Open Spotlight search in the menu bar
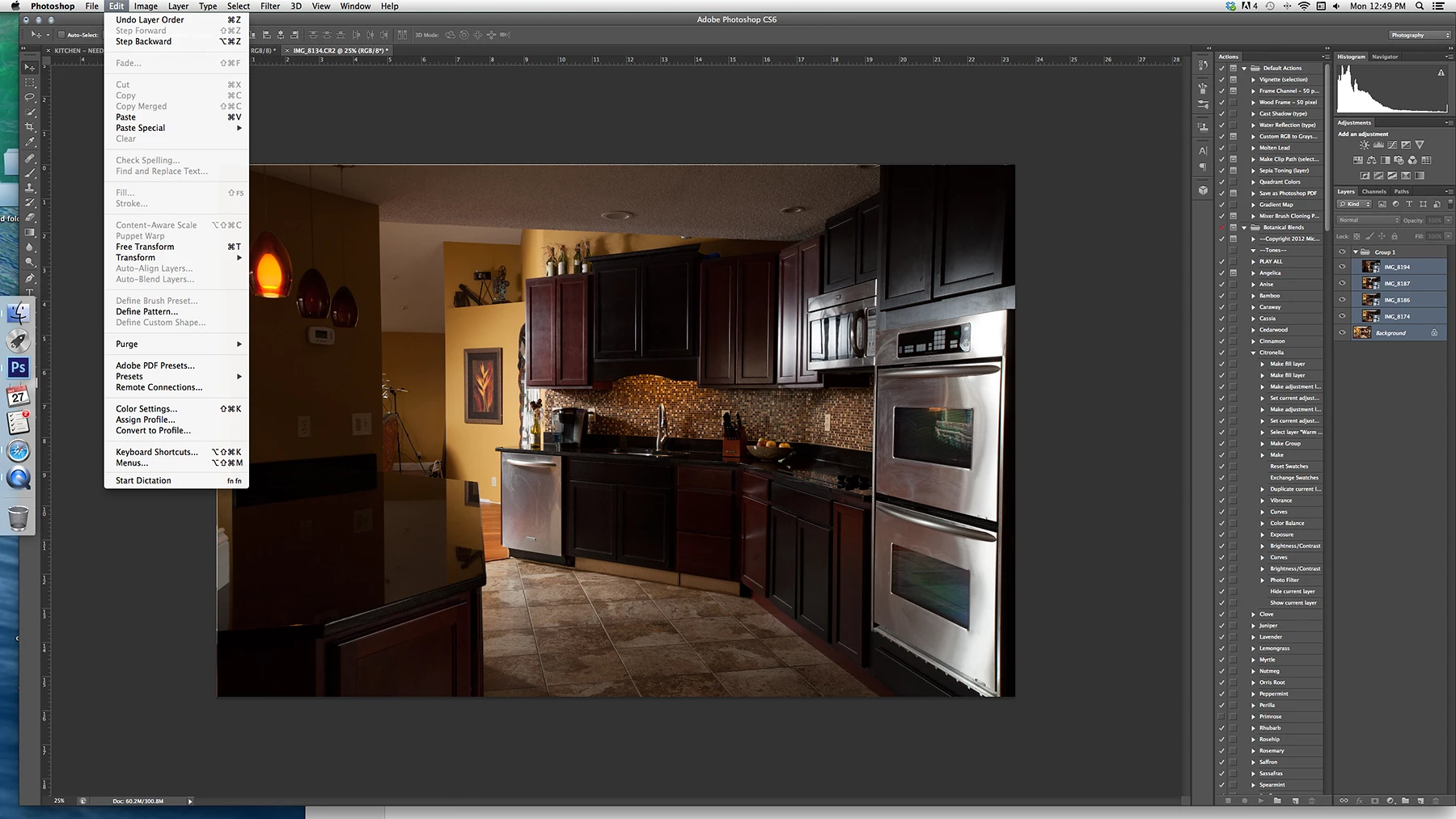The image size is (1456, 819). coord(1420,6)
